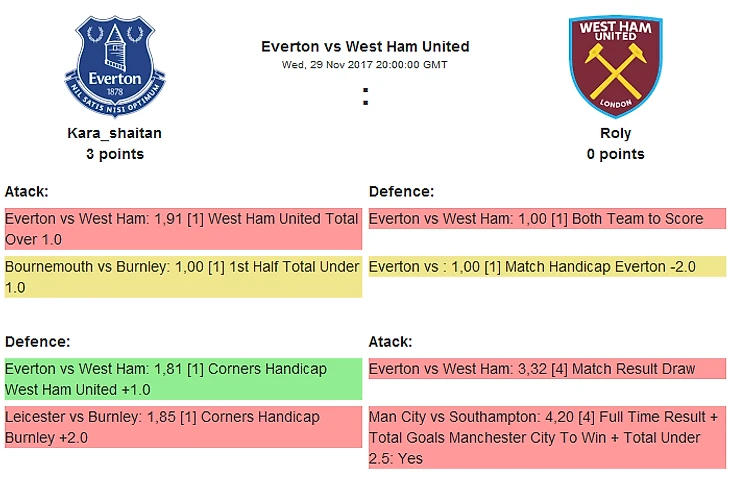This screenshot has height=480, width=730.
Task: Open Kara_shaitan's player profile name
Action: coord(114,133)
